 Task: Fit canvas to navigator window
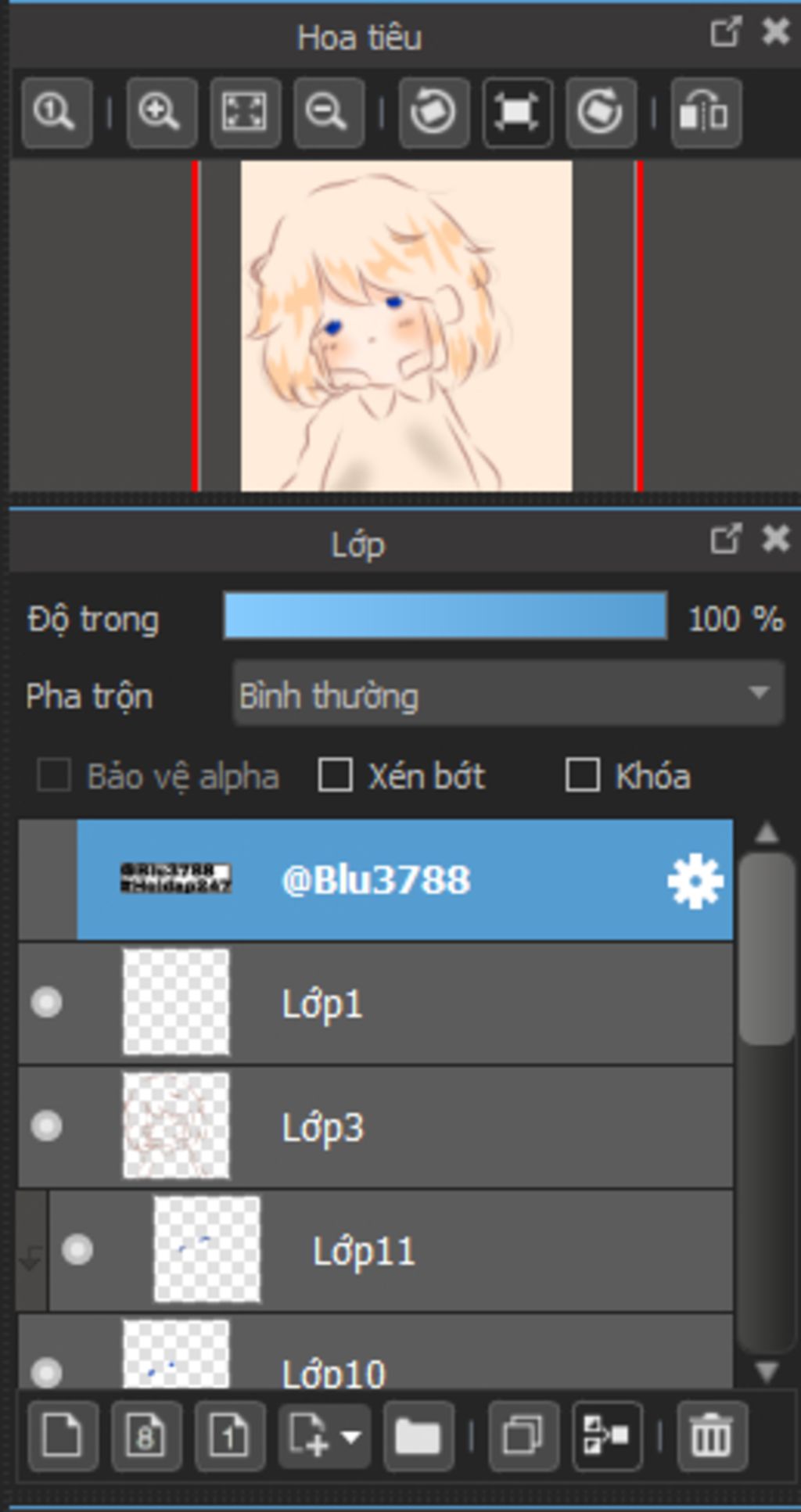click(245, 113)
